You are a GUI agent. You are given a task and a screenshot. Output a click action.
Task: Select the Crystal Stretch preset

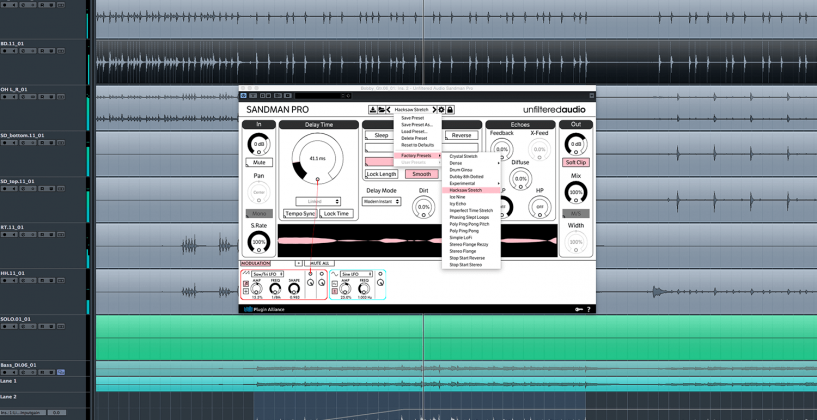click(x=471, y=156)
